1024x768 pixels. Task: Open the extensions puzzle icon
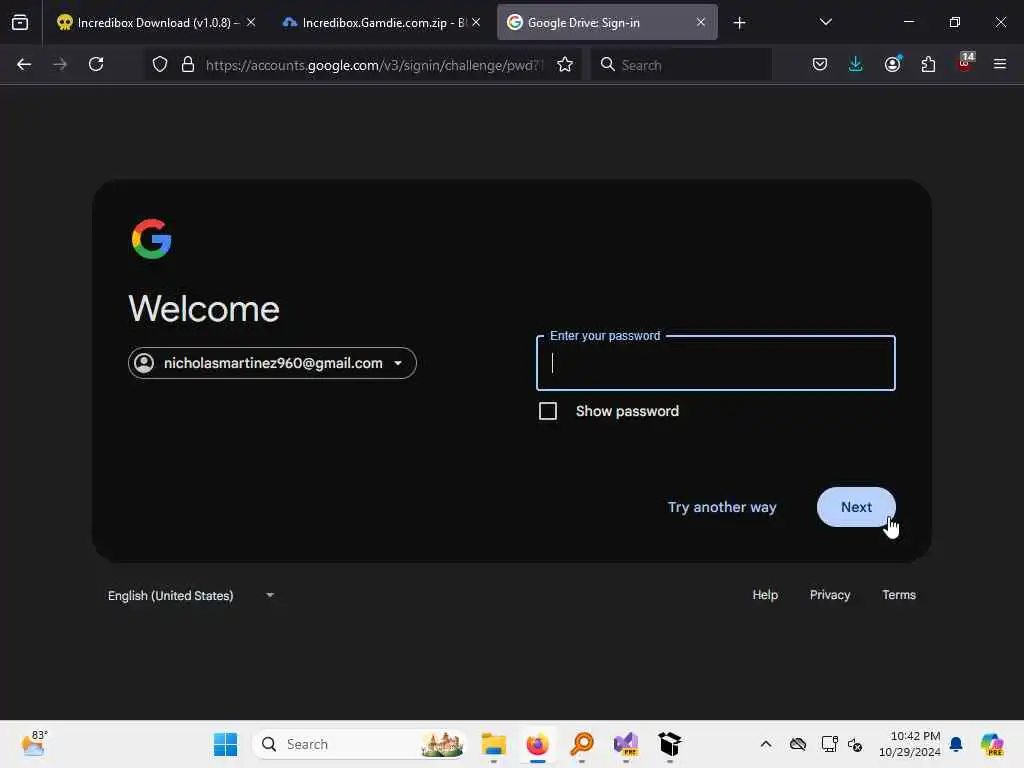click(928, 64)
